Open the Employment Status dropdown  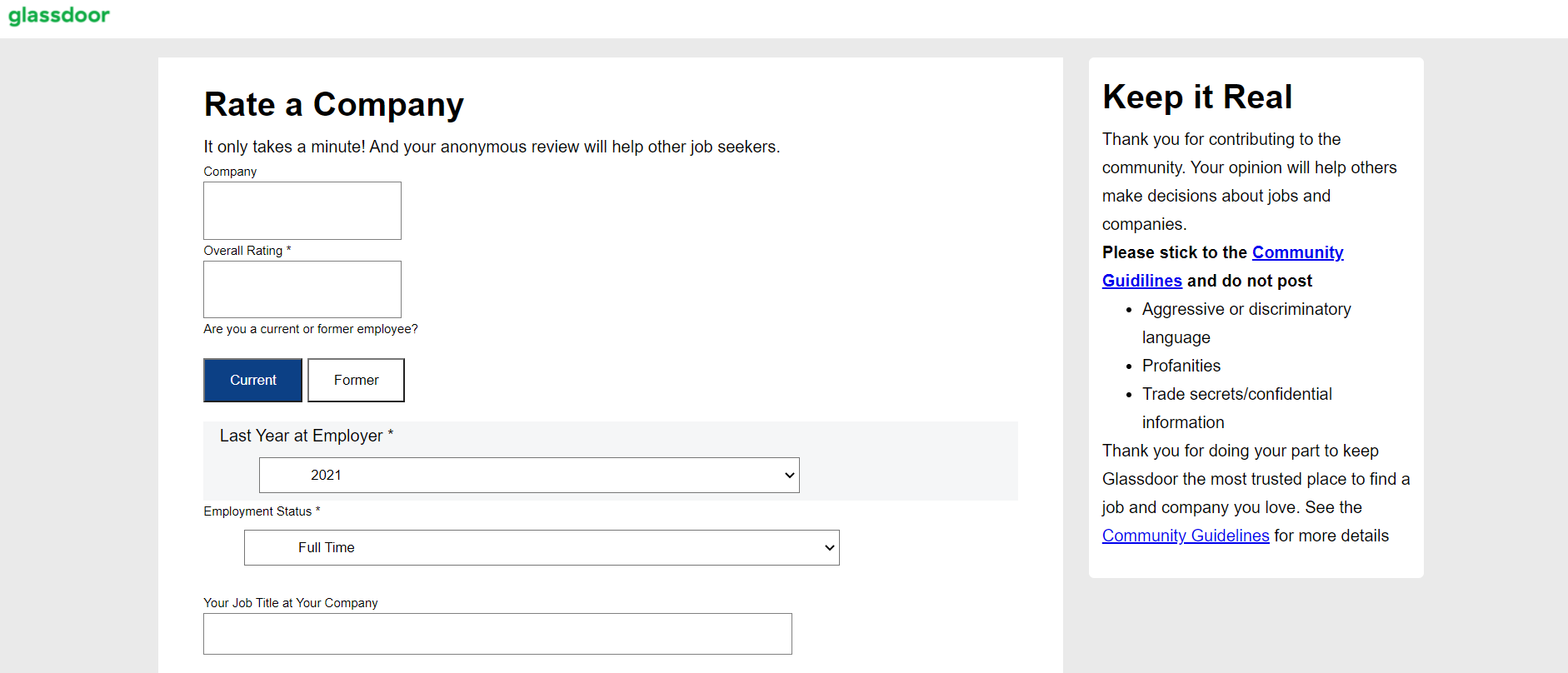coord(542,547)
